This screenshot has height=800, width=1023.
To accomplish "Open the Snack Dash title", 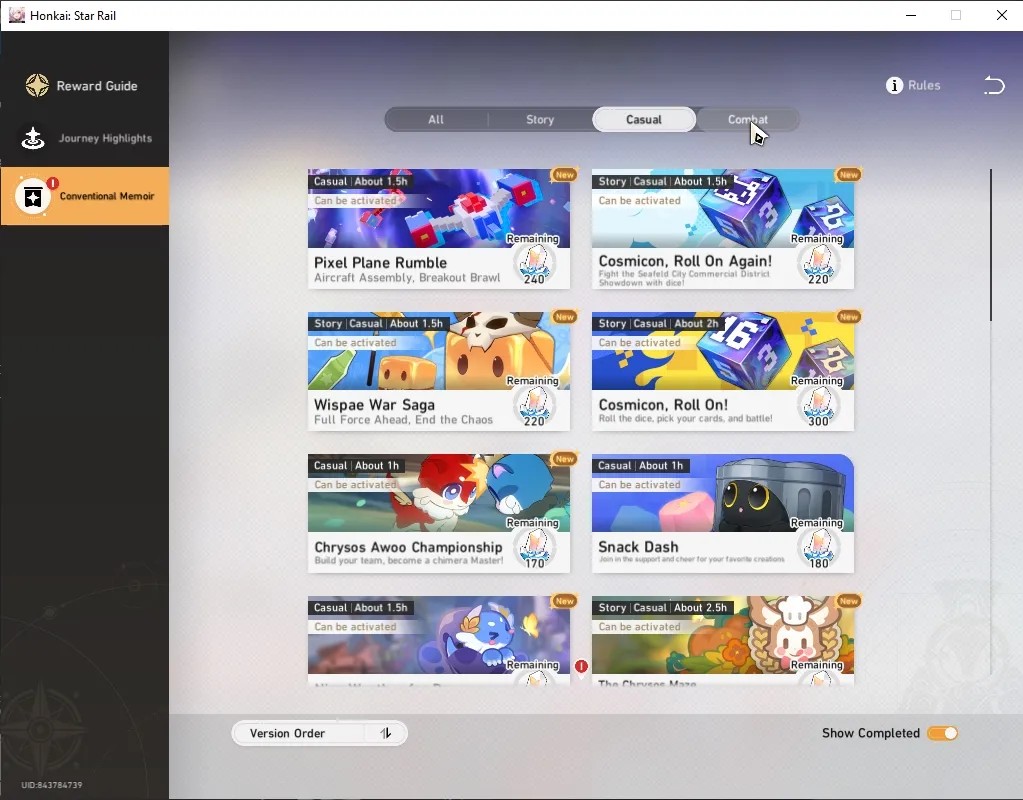I will 638,547.
